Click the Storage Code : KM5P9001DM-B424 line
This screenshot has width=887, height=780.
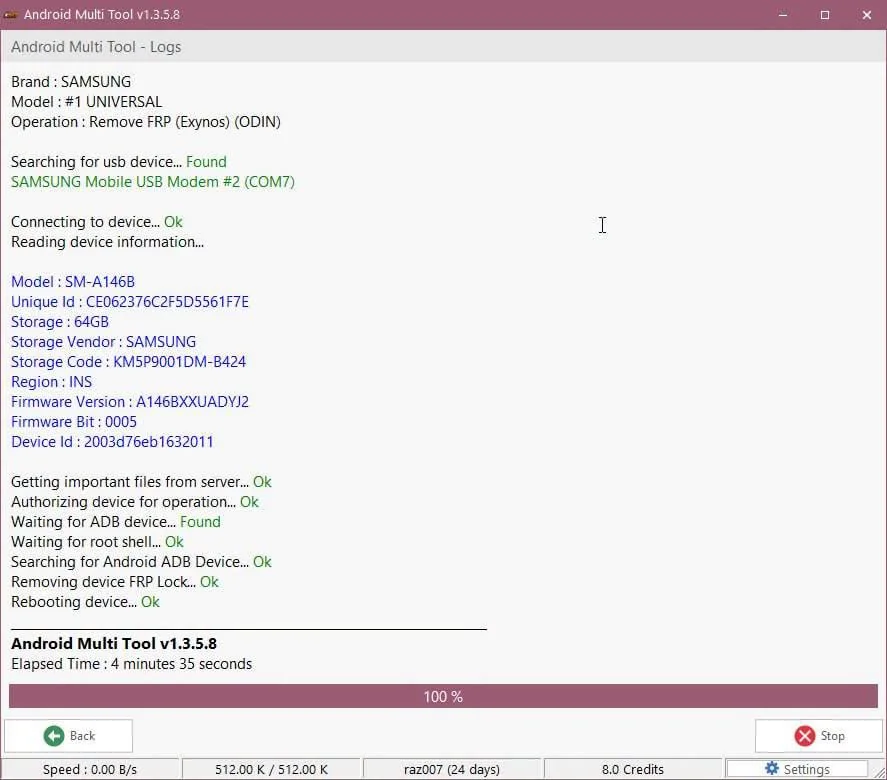click(128, 362)
